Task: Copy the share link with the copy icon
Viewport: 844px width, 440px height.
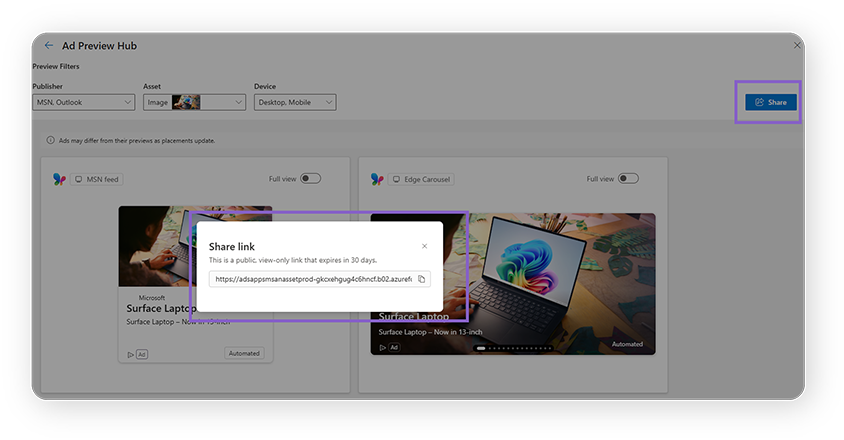Action: [x=422, y=279]
